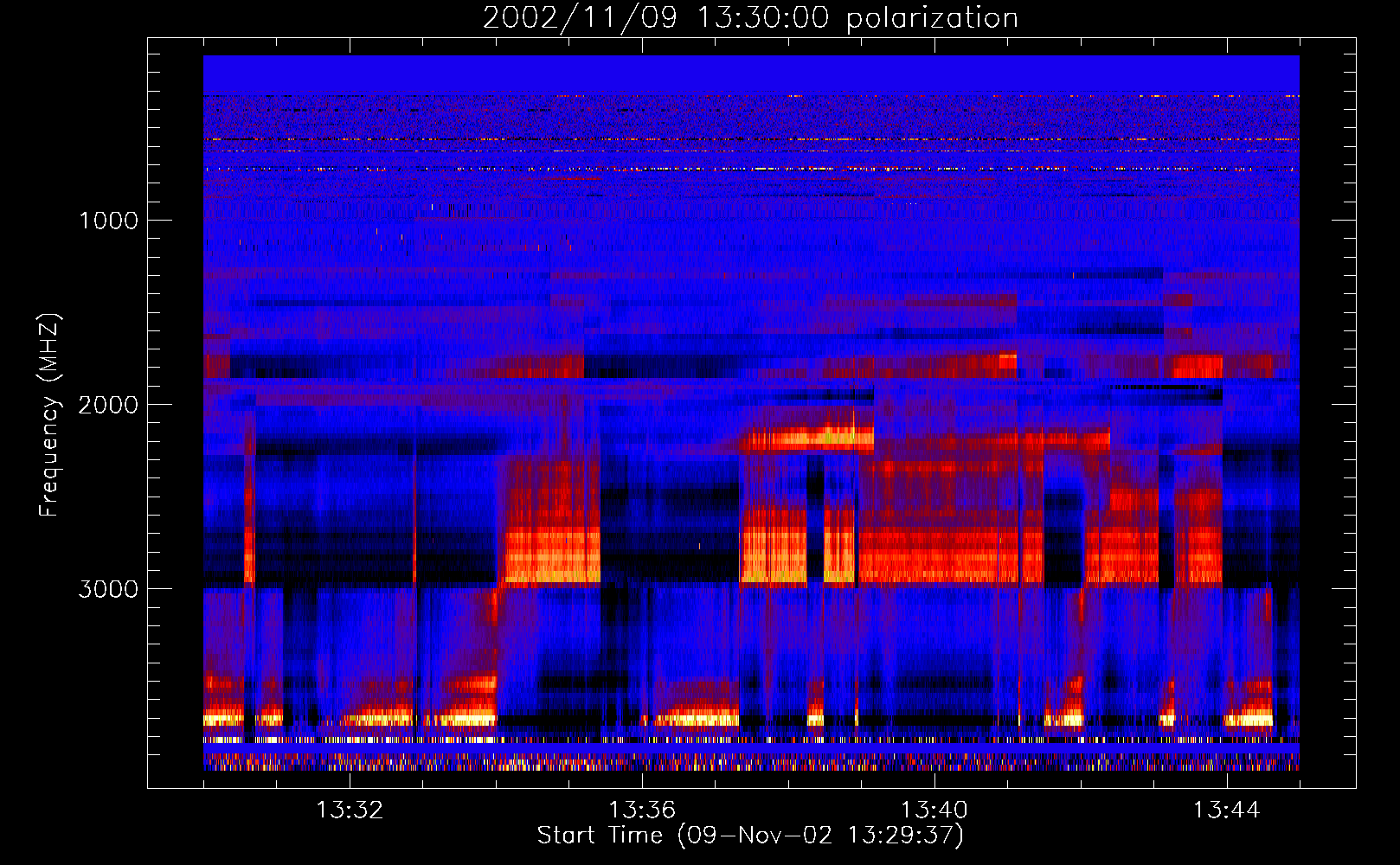Click the "Frequency (MHZ)" axis label
Screen dimensions: 1400x865
(48, 415)
